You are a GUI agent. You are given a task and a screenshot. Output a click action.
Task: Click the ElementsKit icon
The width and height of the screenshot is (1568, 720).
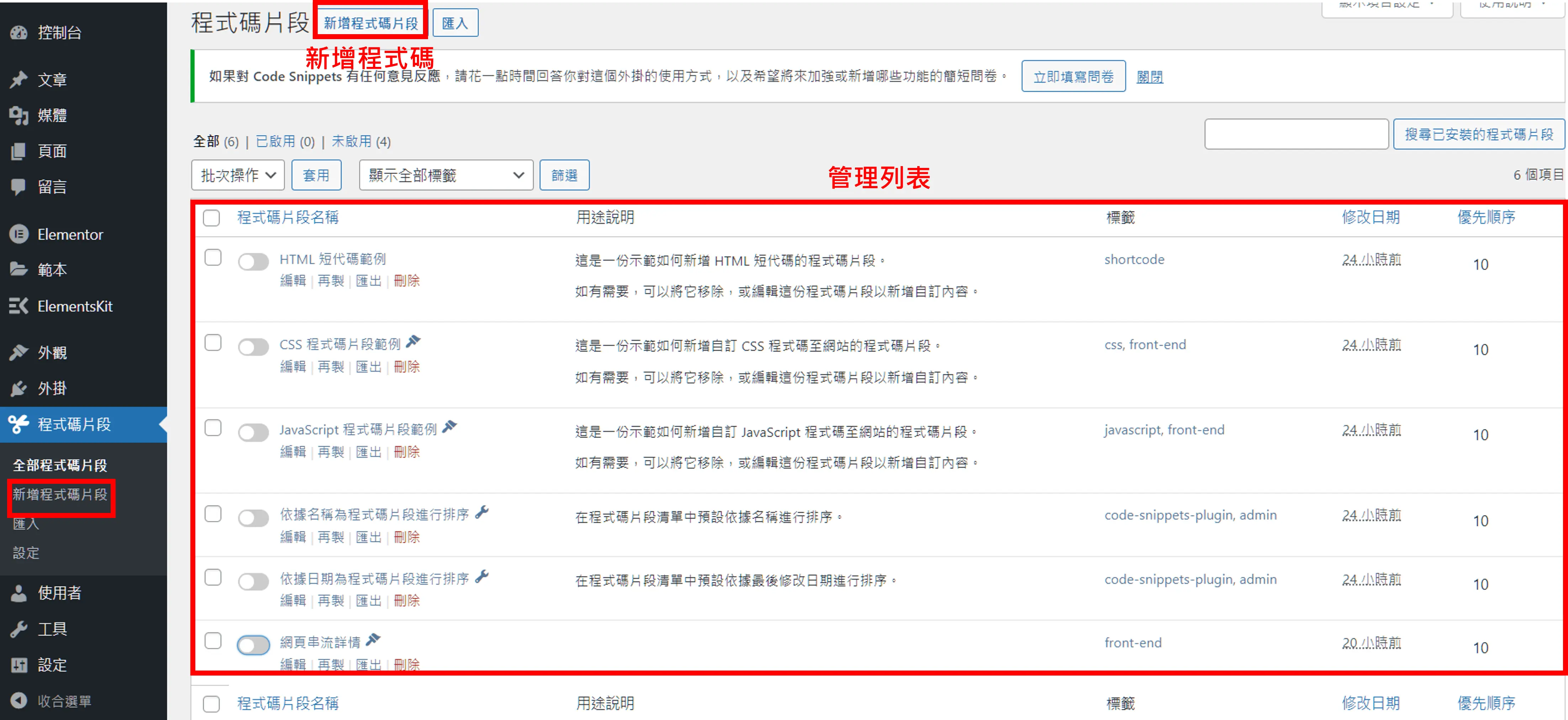click(x=18, y=306)
